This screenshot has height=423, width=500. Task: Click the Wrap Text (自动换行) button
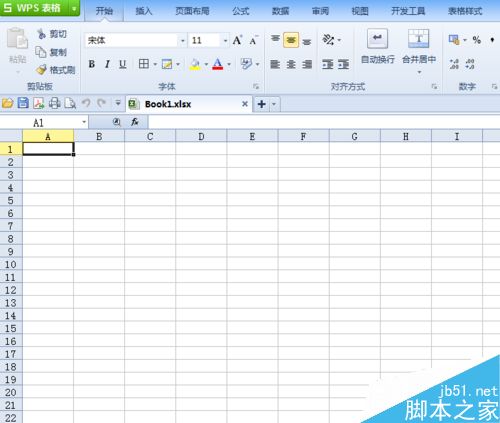tap(378, 47)
